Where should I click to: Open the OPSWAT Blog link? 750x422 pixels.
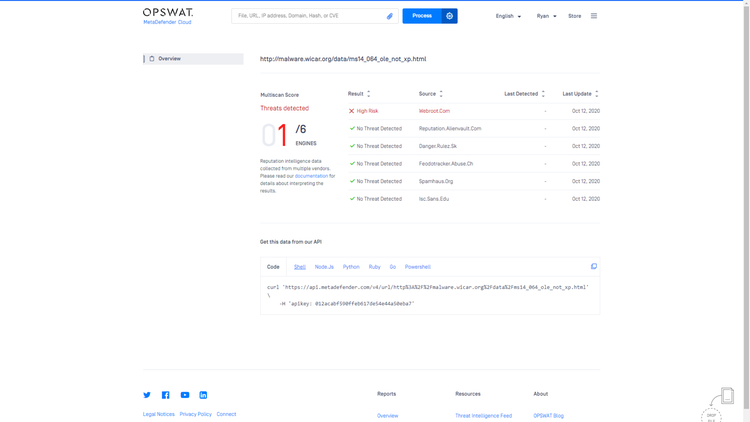pyautogui.click(x=549, y=416)
